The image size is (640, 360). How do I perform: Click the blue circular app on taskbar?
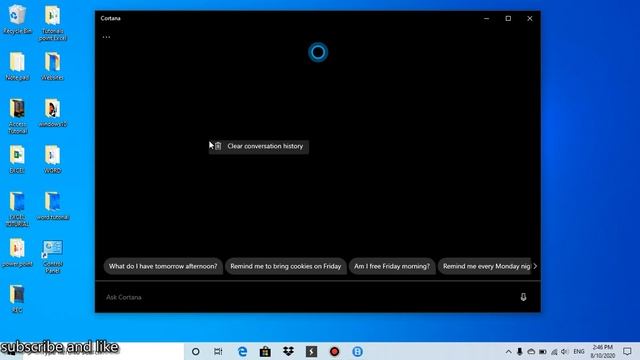(x=358, y=351)
